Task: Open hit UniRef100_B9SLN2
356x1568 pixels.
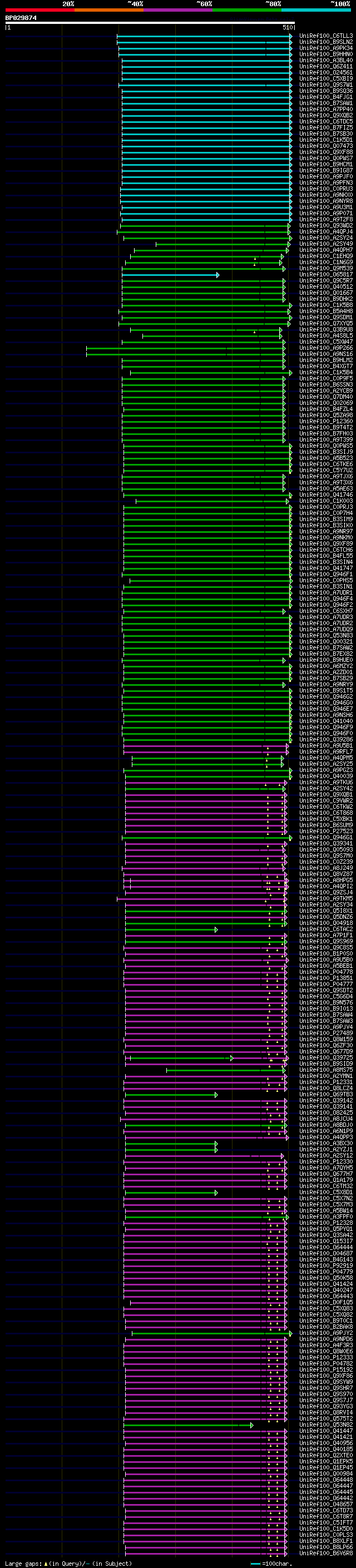Action: [325, 42]
